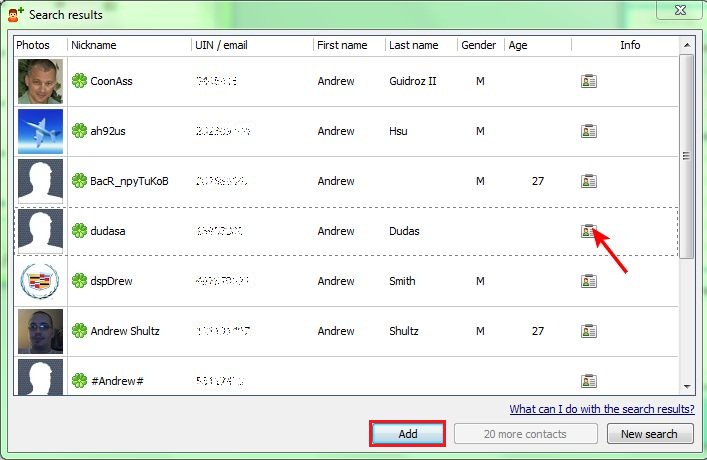Viewport: 707px width, 460px height.
Task: Start a New search
Action: point(648,434)
